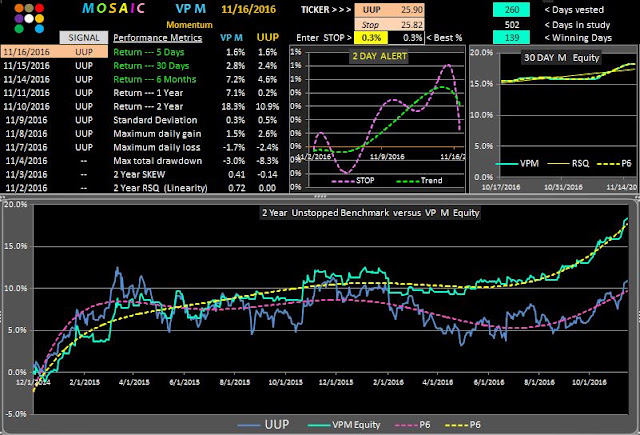Image resolution: width=640 pixels, height=435 pixels.
Task: Click the 4/1/2015 axis label
Action: 134,382
